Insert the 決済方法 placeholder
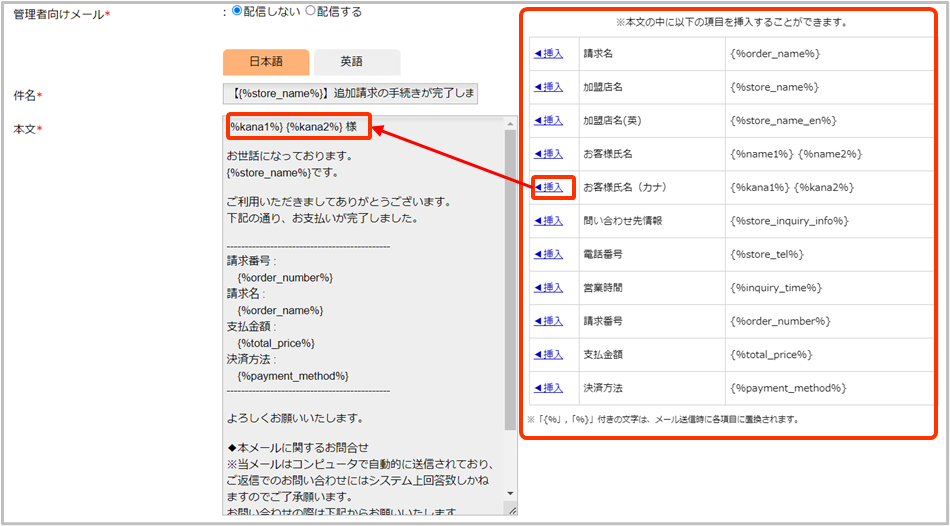The image size is (950, 526). [x=548, y=388]
